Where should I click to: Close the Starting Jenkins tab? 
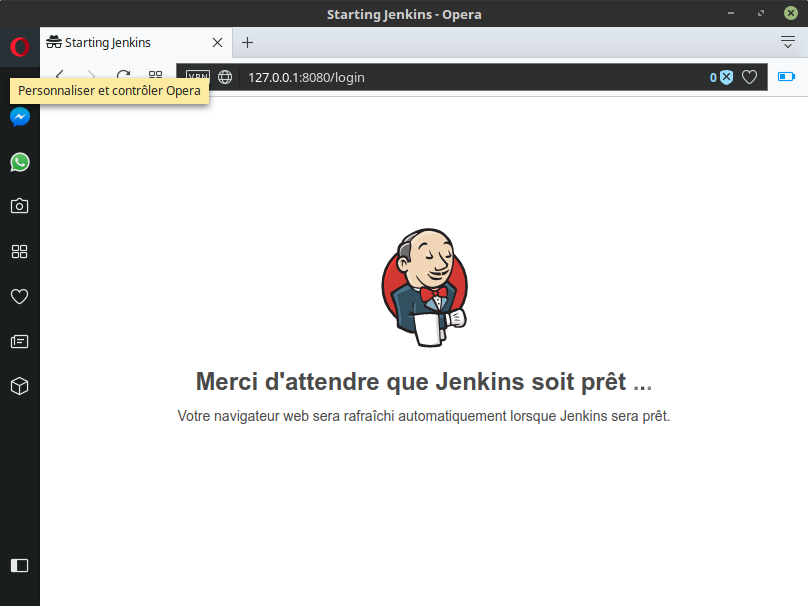tap(217, 43)
